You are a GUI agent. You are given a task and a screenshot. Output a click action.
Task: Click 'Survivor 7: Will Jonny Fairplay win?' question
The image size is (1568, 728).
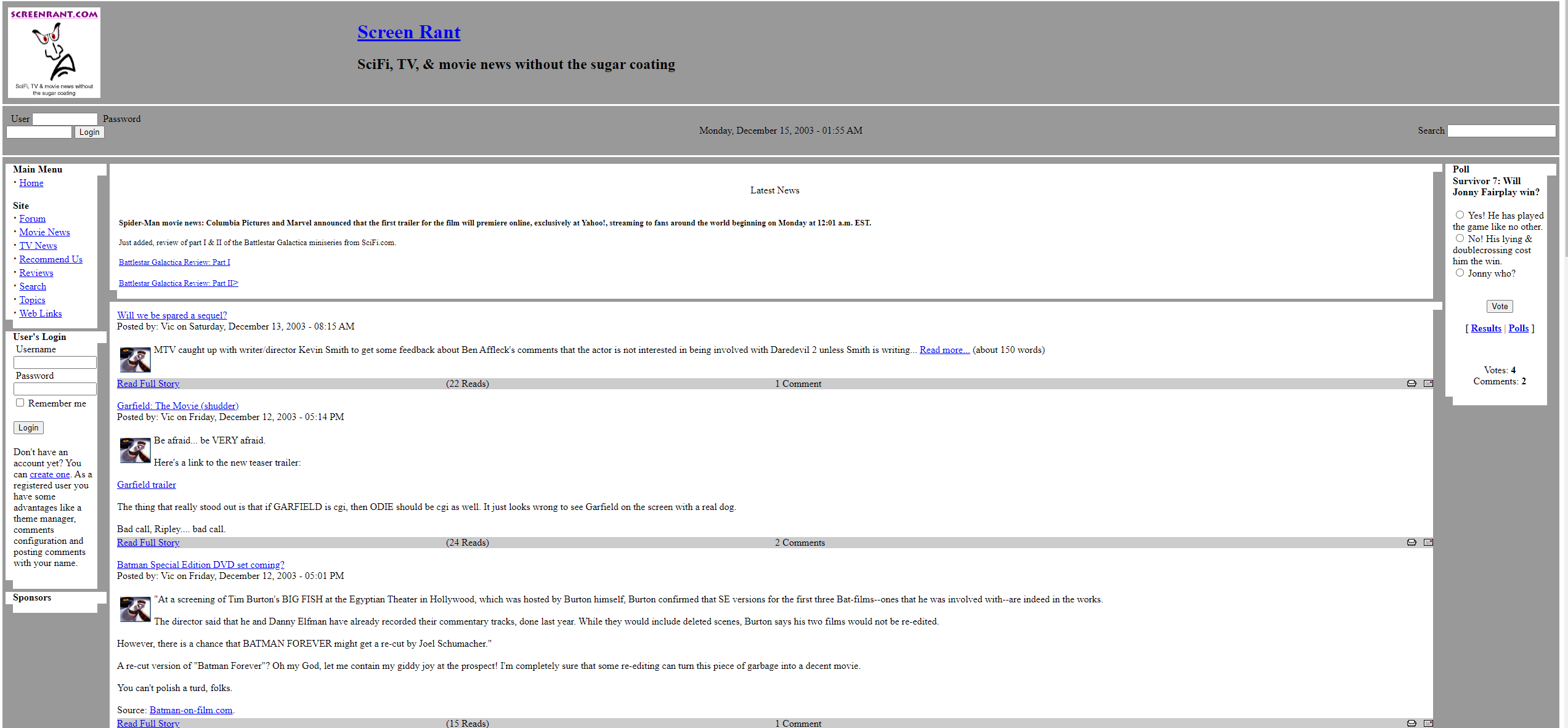(x=1496, y=187)
